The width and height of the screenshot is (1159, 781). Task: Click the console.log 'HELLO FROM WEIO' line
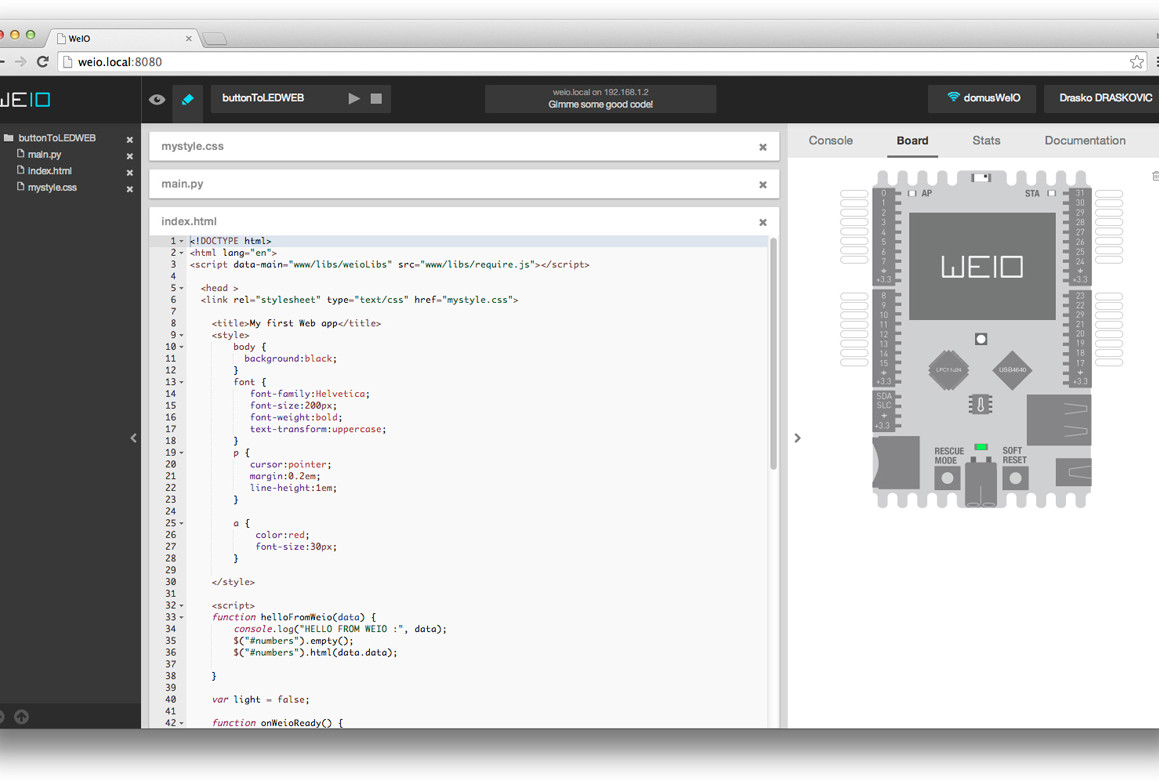click(340, 630)
